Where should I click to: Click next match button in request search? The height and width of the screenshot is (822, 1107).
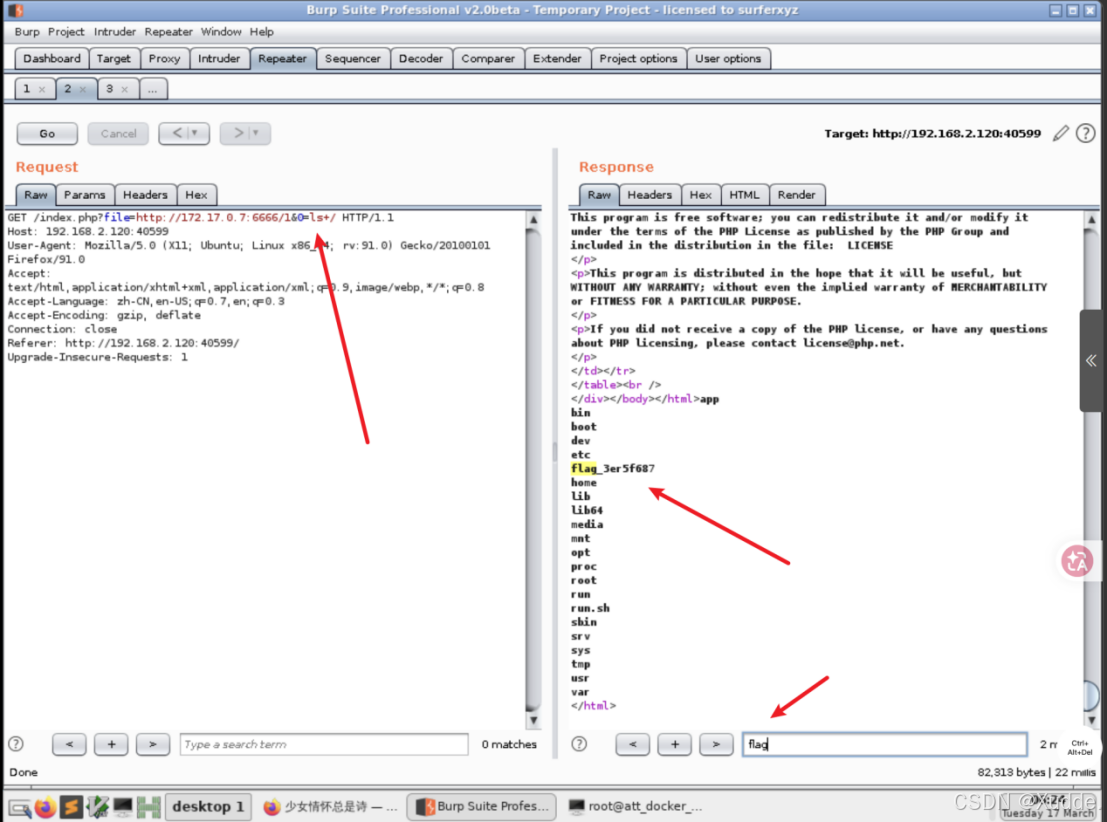[x=152, y=744]
